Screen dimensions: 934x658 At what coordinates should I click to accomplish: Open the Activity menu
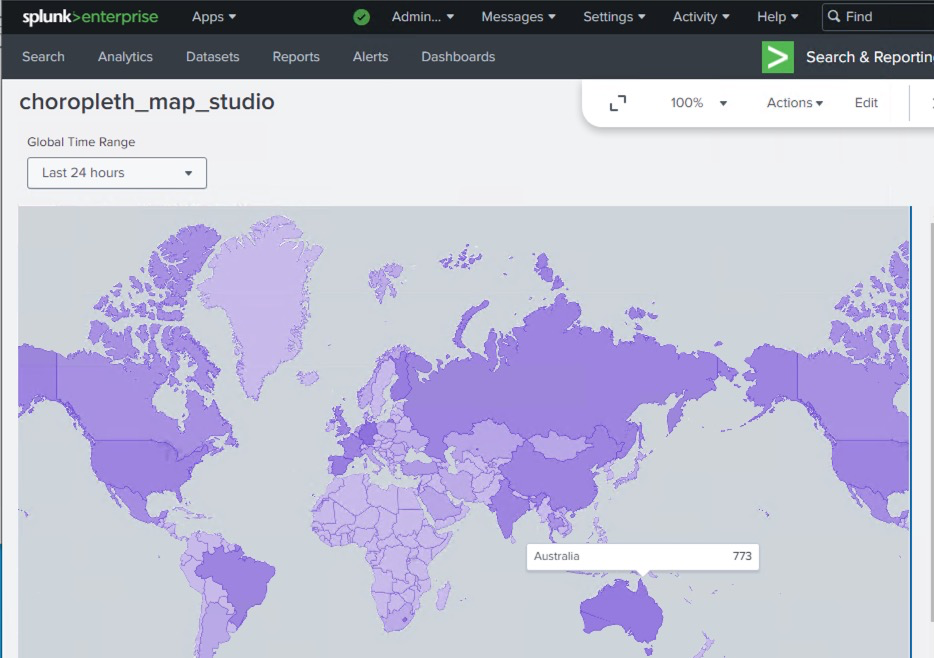coord(700,17)
